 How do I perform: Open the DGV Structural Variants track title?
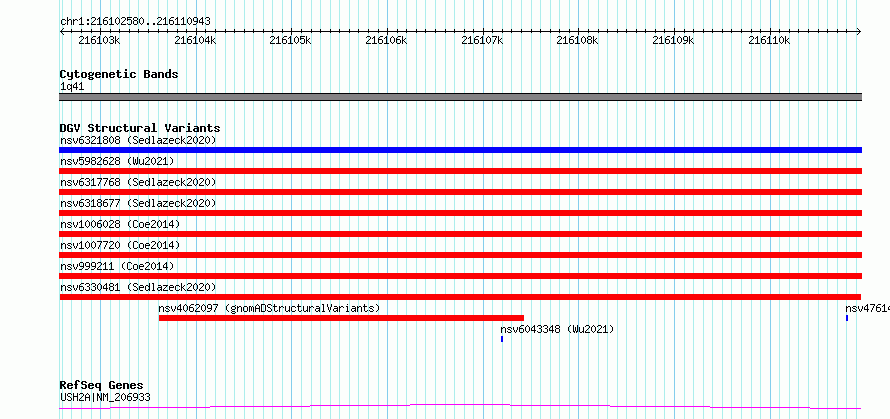[140, 128]
